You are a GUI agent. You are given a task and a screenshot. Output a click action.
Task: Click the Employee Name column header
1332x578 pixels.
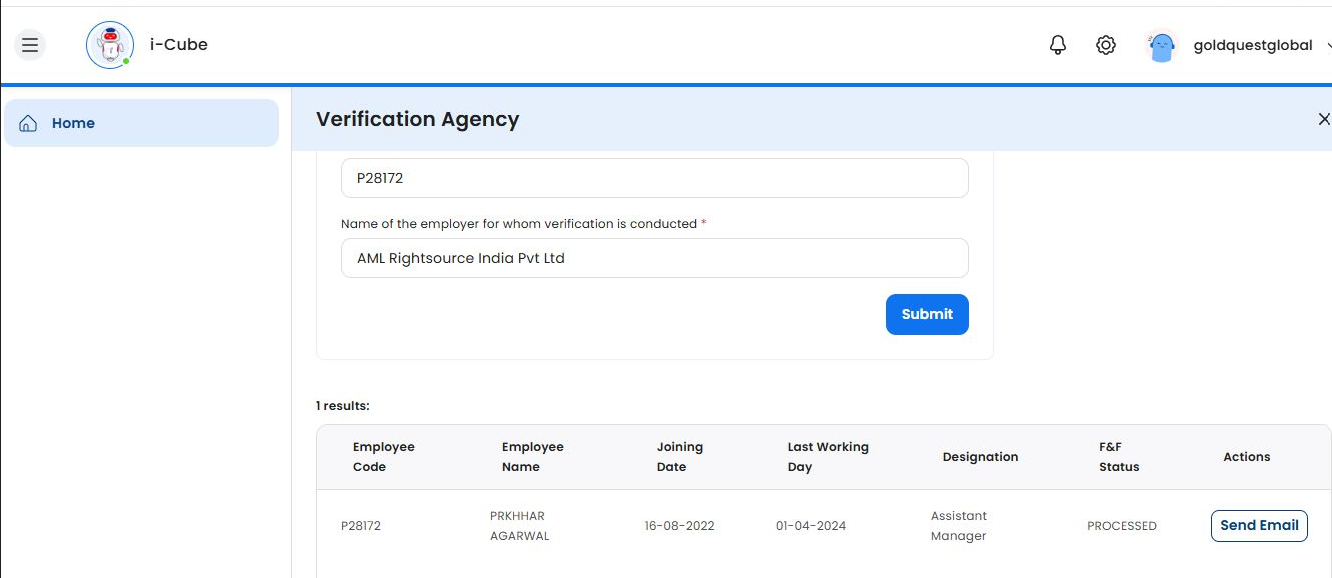(x=533, y=457)
